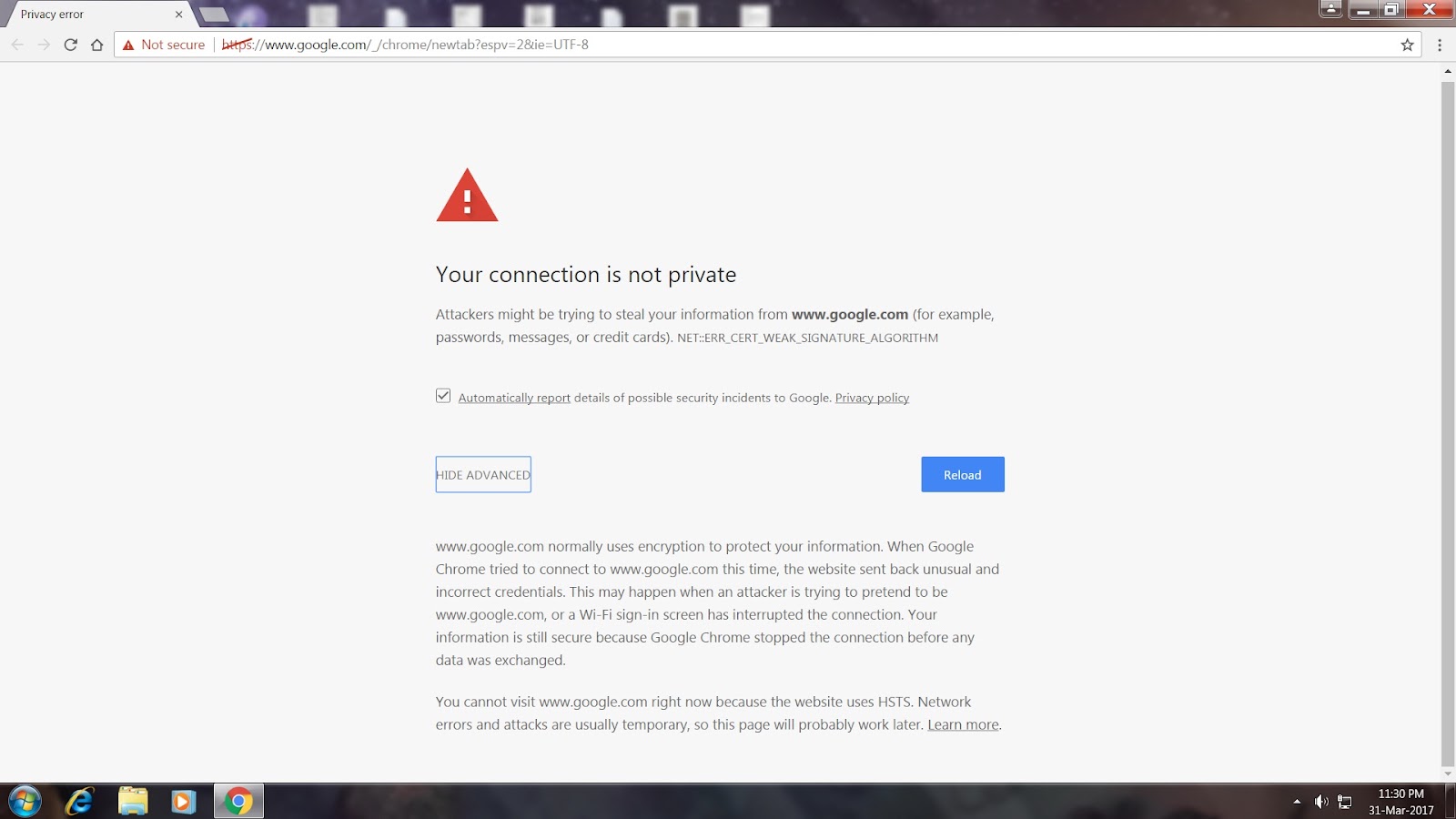Open the Windows Start menu
Viewport: 1456px width, 819px height.
click(x=25, y=802)
